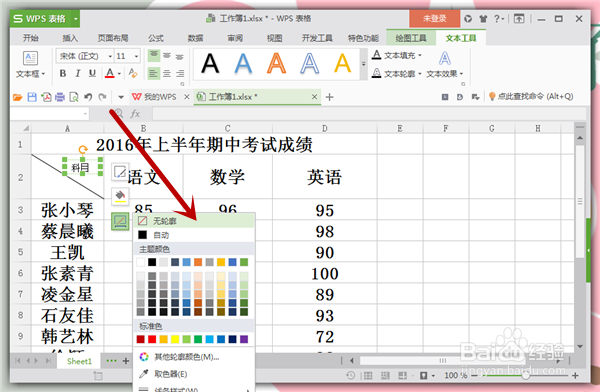Pick the standard yellow color swatch
This screenshot has height=392, width=600.
point(175,339)
